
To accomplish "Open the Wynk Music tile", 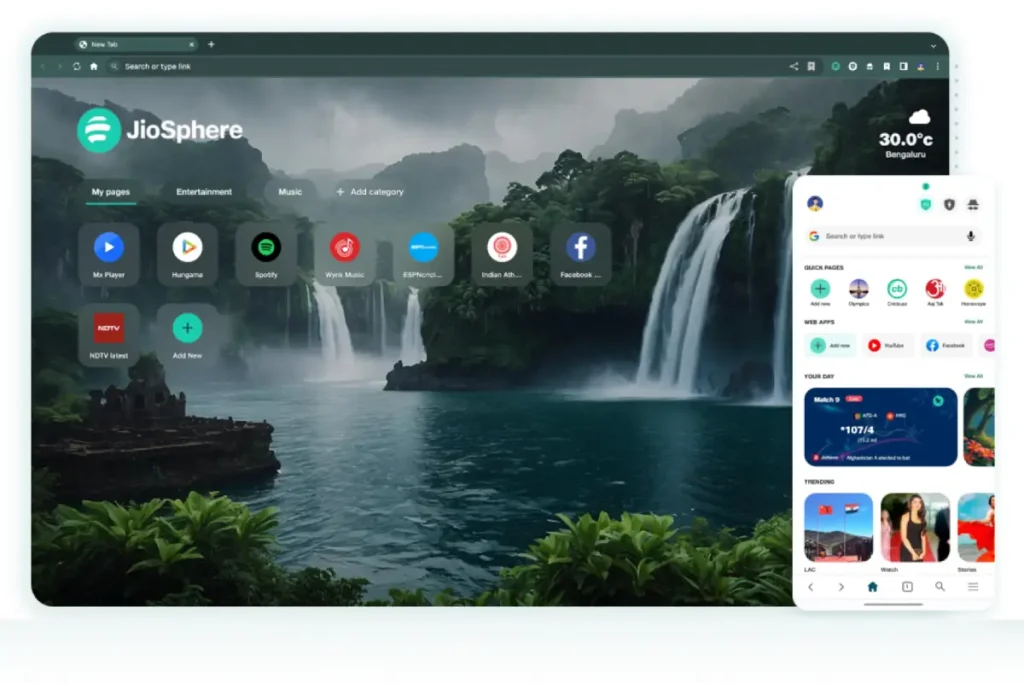I will click(x=345, y=253).
